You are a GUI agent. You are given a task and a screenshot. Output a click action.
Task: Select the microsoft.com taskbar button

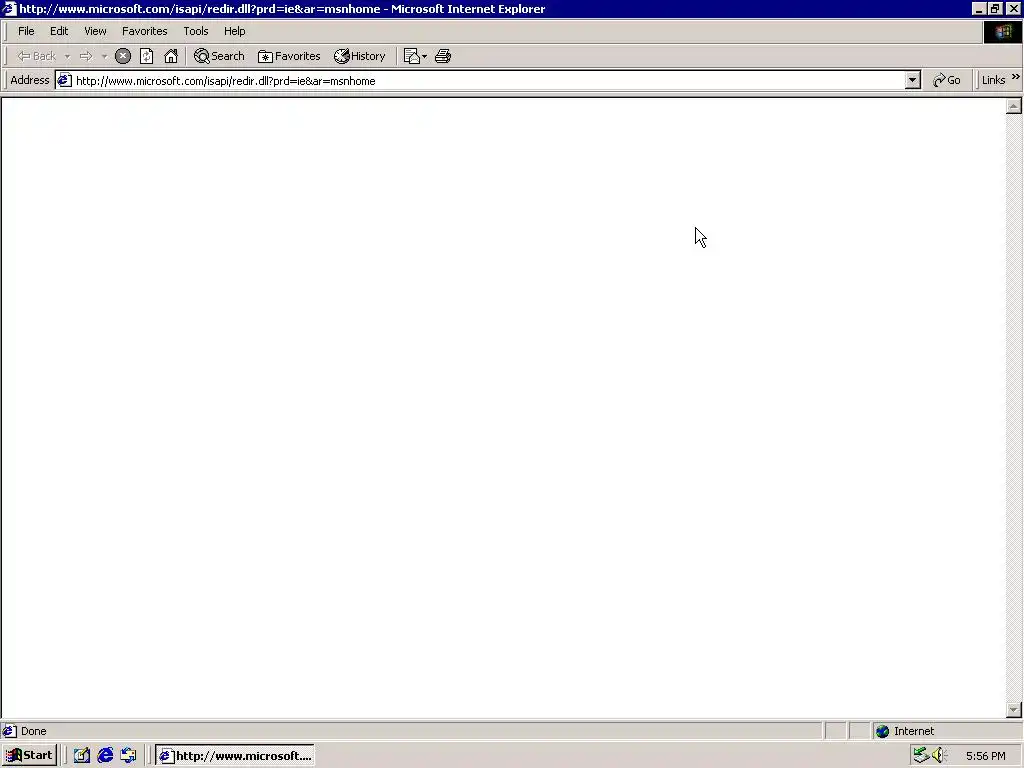pyautogui.click(x=235, y=756)
